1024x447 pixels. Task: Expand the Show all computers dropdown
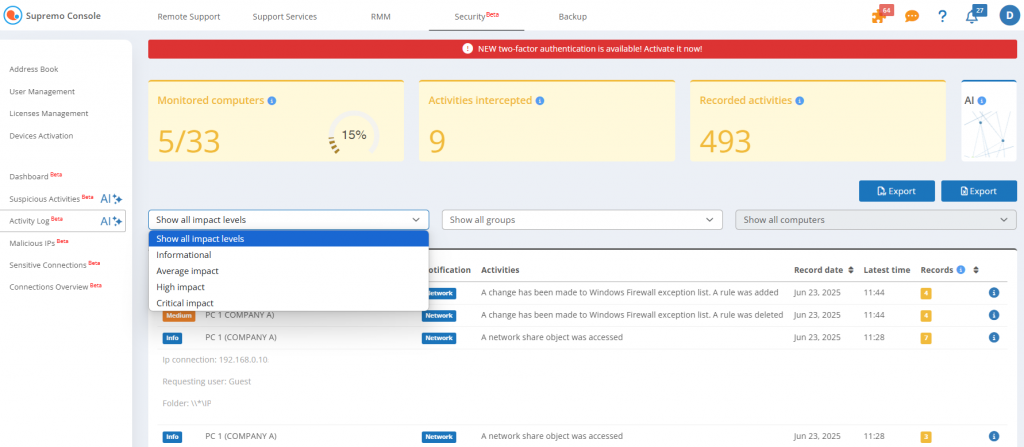click(x=876, y=220)
